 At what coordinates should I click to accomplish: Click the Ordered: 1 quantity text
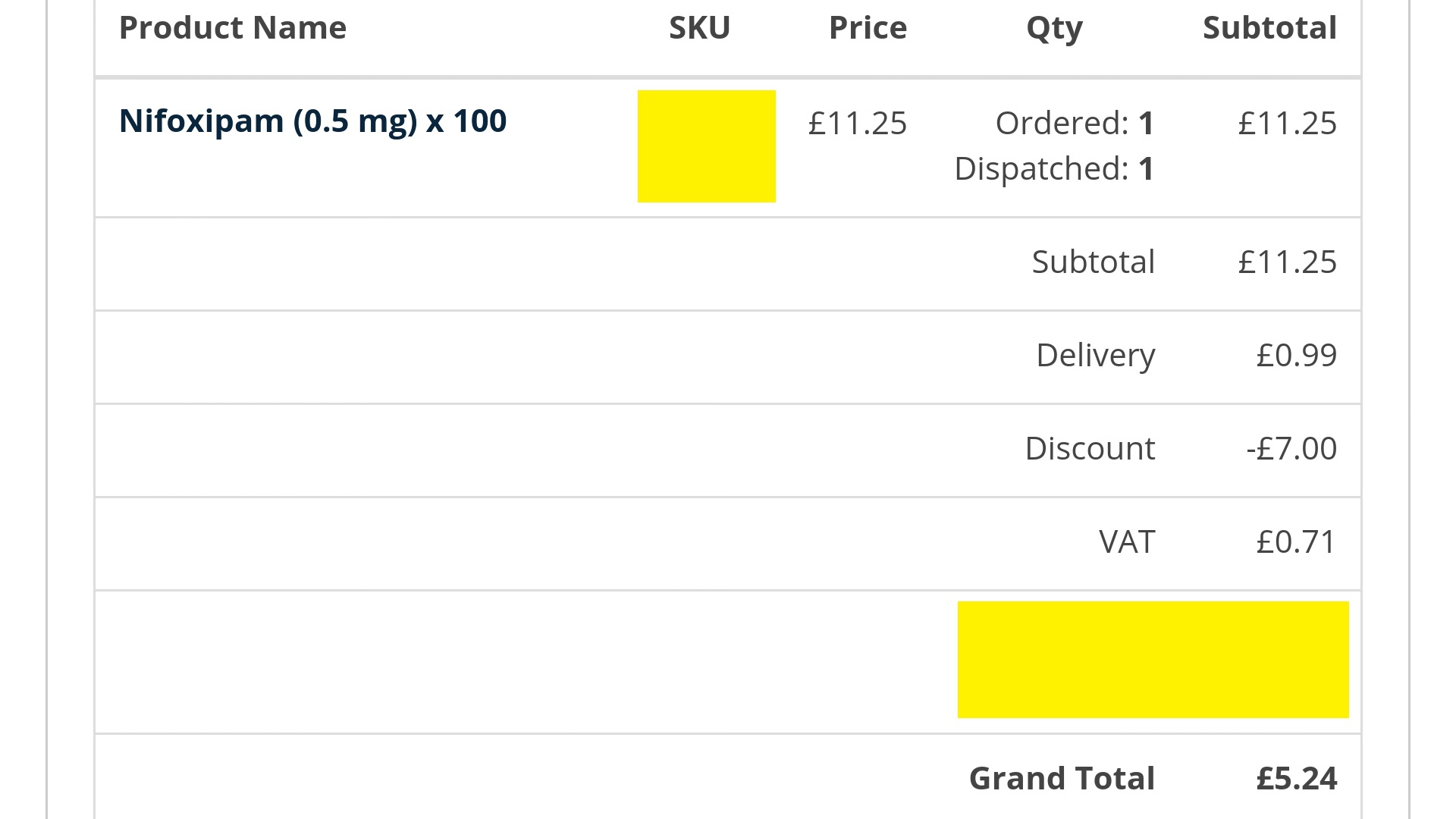click(x=1075, y=124)
